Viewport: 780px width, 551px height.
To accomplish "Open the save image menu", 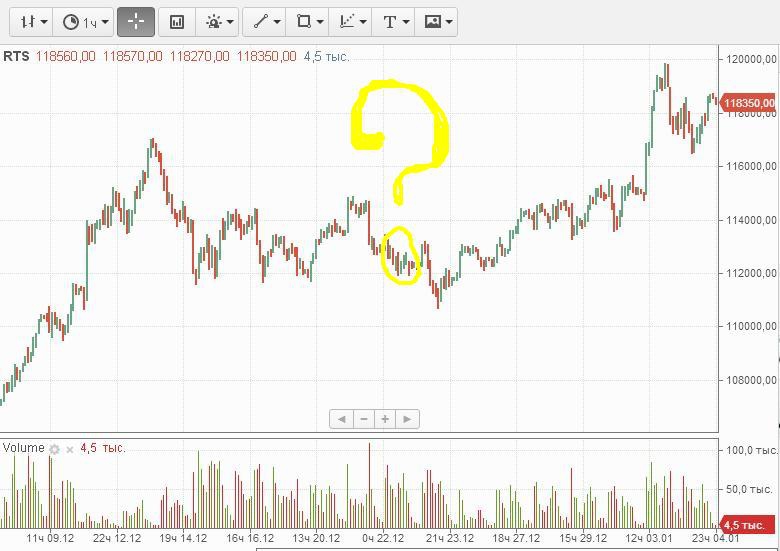I will click(x=438, y=21).
